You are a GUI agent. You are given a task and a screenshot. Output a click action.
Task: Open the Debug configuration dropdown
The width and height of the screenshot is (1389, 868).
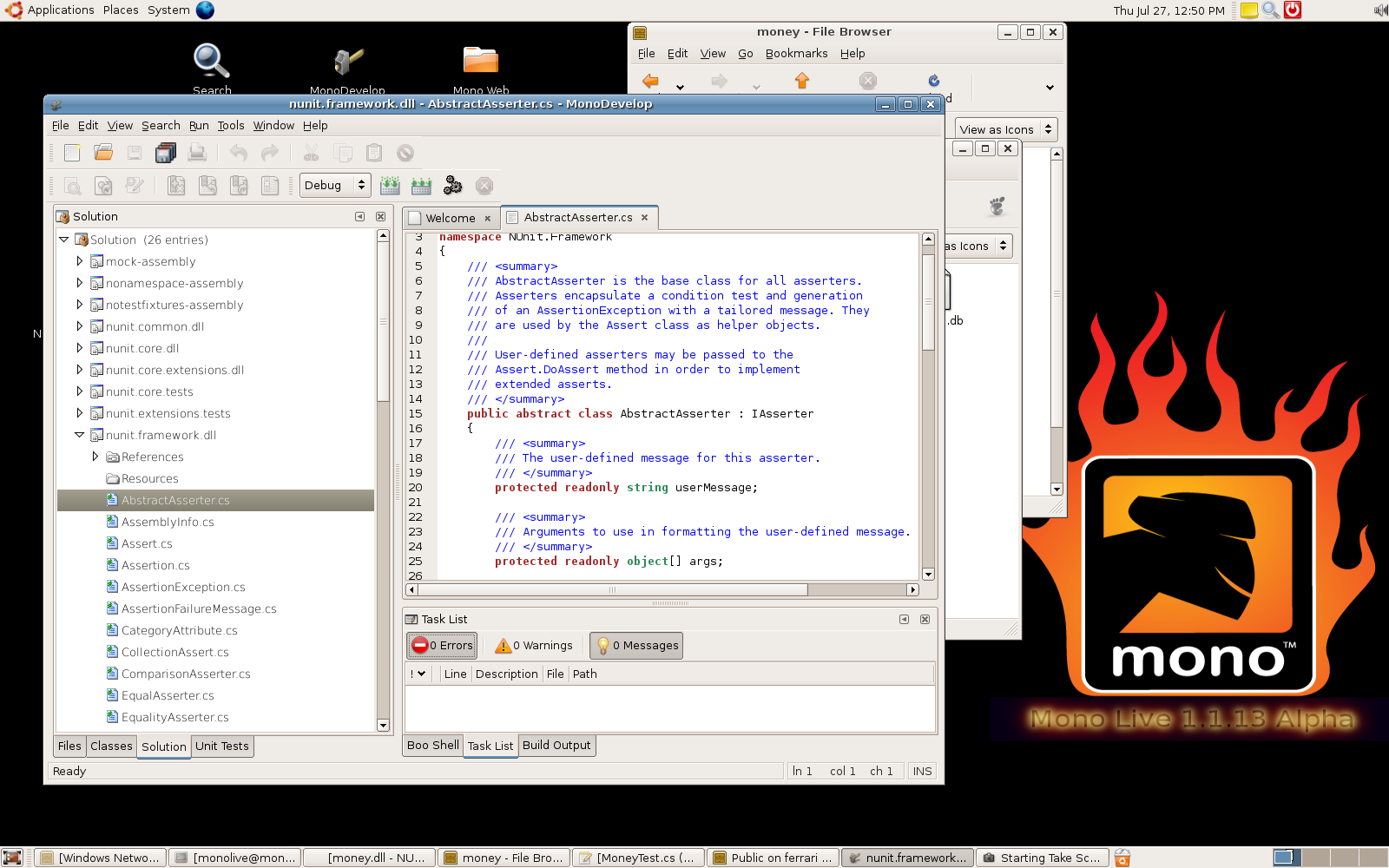pyautogui.click(x=335, y=186)
